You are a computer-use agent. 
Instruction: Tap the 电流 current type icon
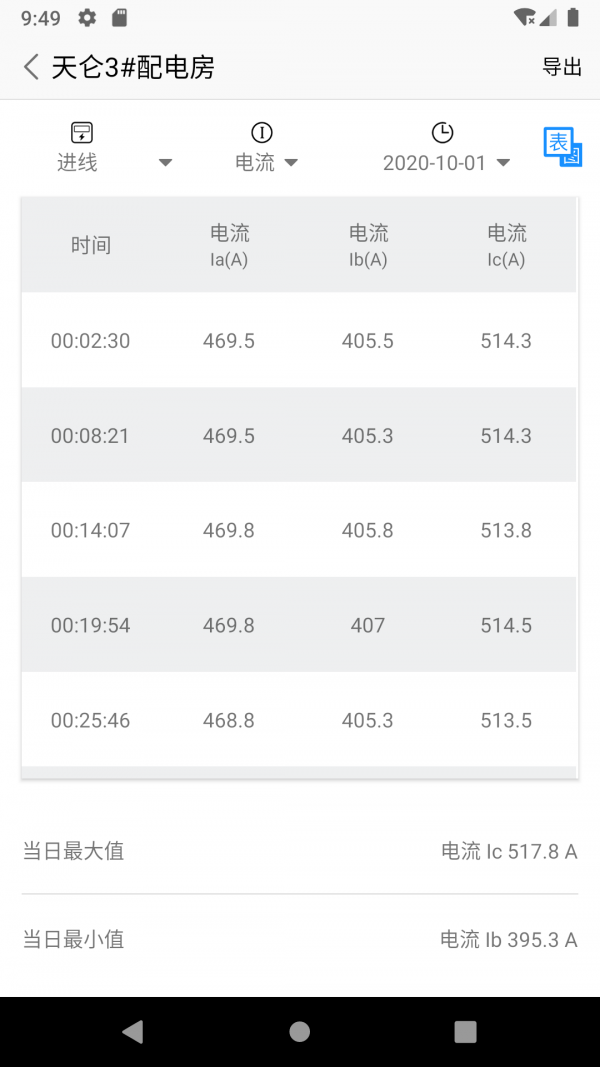pos(262,133)
